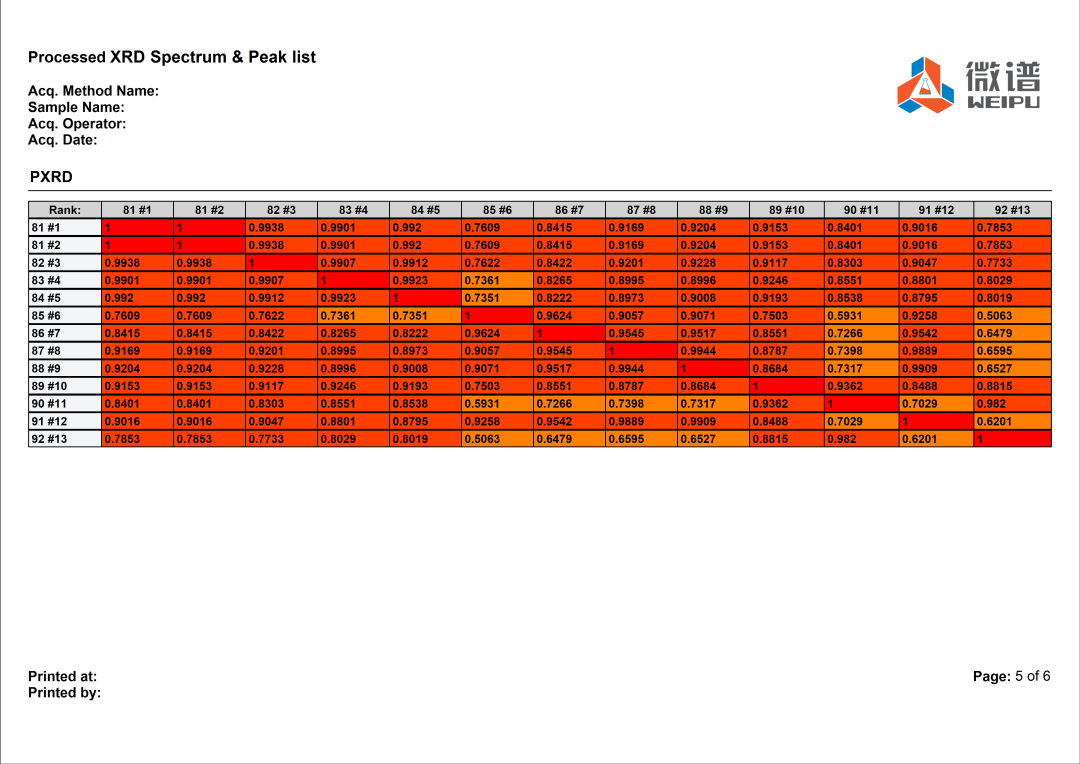The image size is (1080, 764).
Task: Click 0.5063 in row 85 #6
Action: click(x=1012, y=316)
